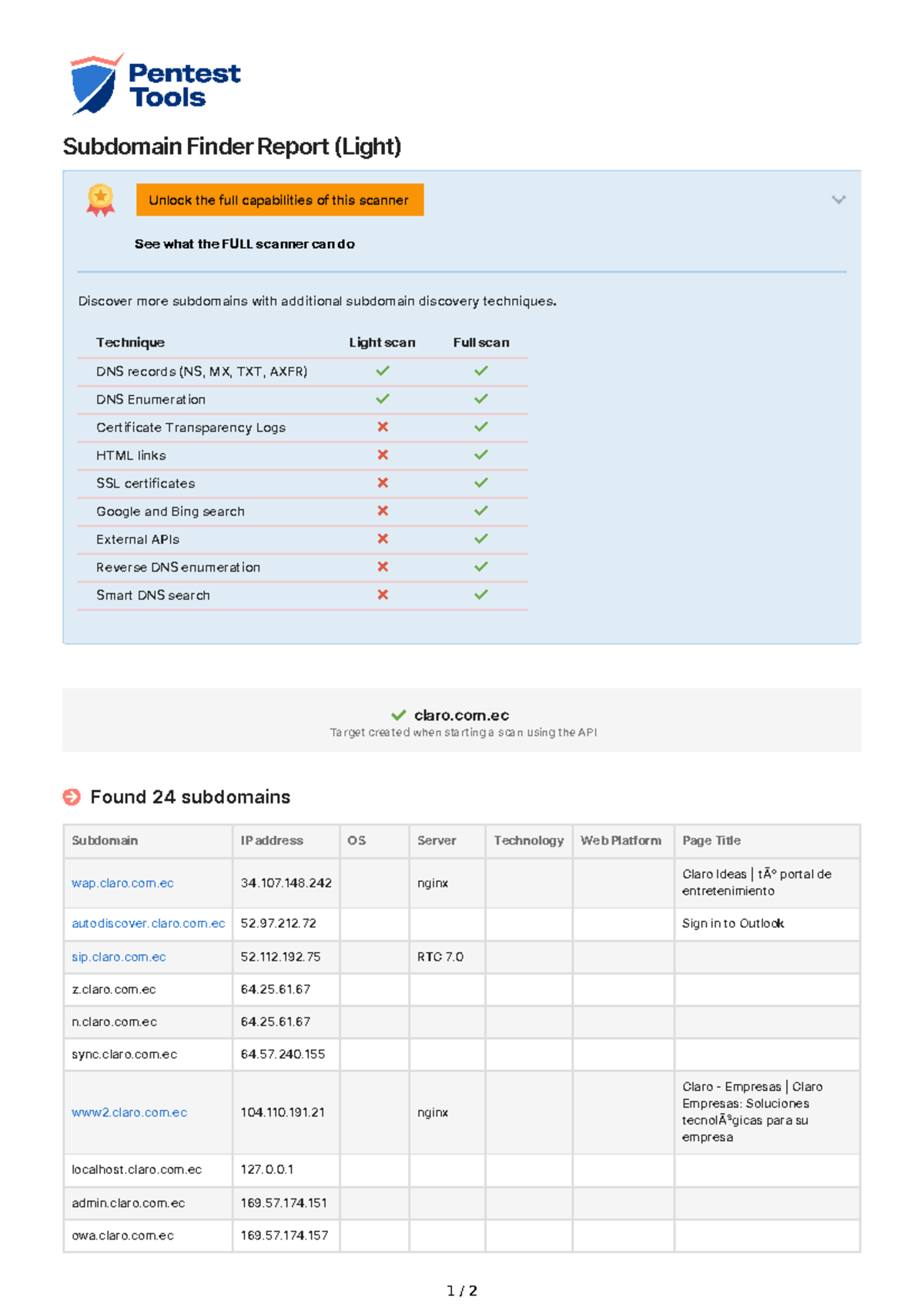Image resolution: width=924 pixels, height=1308 pixels.
Task: Click Full scan checkmark for DNS Enumeration
Action: point(481,399)
